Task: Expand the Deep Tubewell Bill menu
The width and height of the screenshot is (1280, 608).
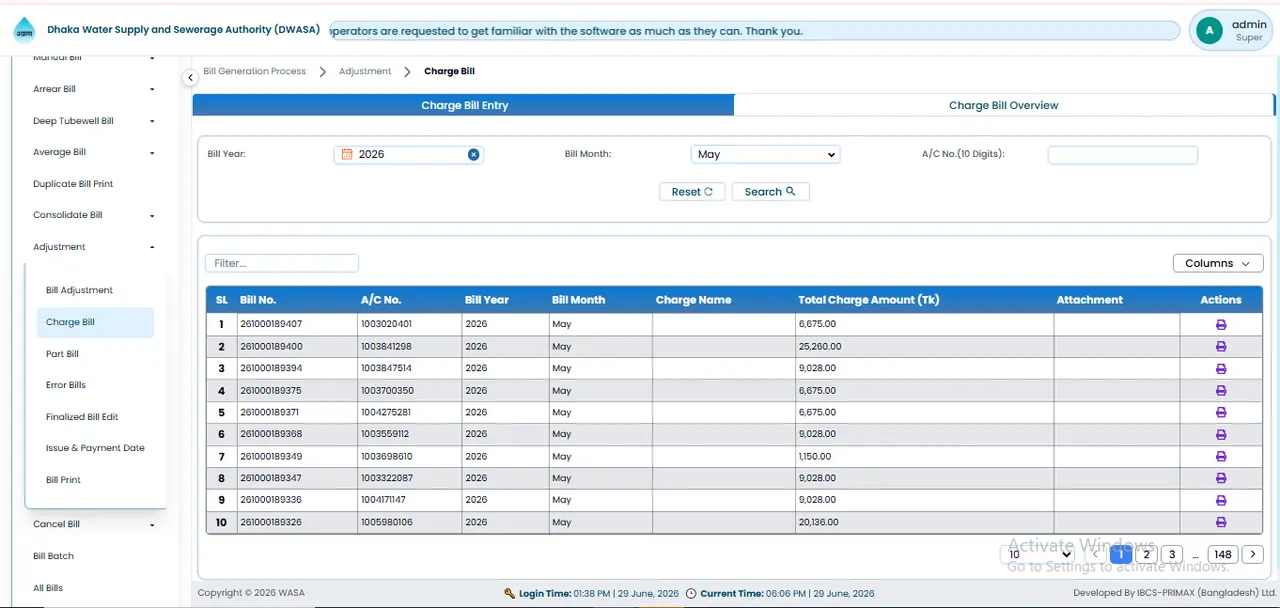Action: point(94,121)
